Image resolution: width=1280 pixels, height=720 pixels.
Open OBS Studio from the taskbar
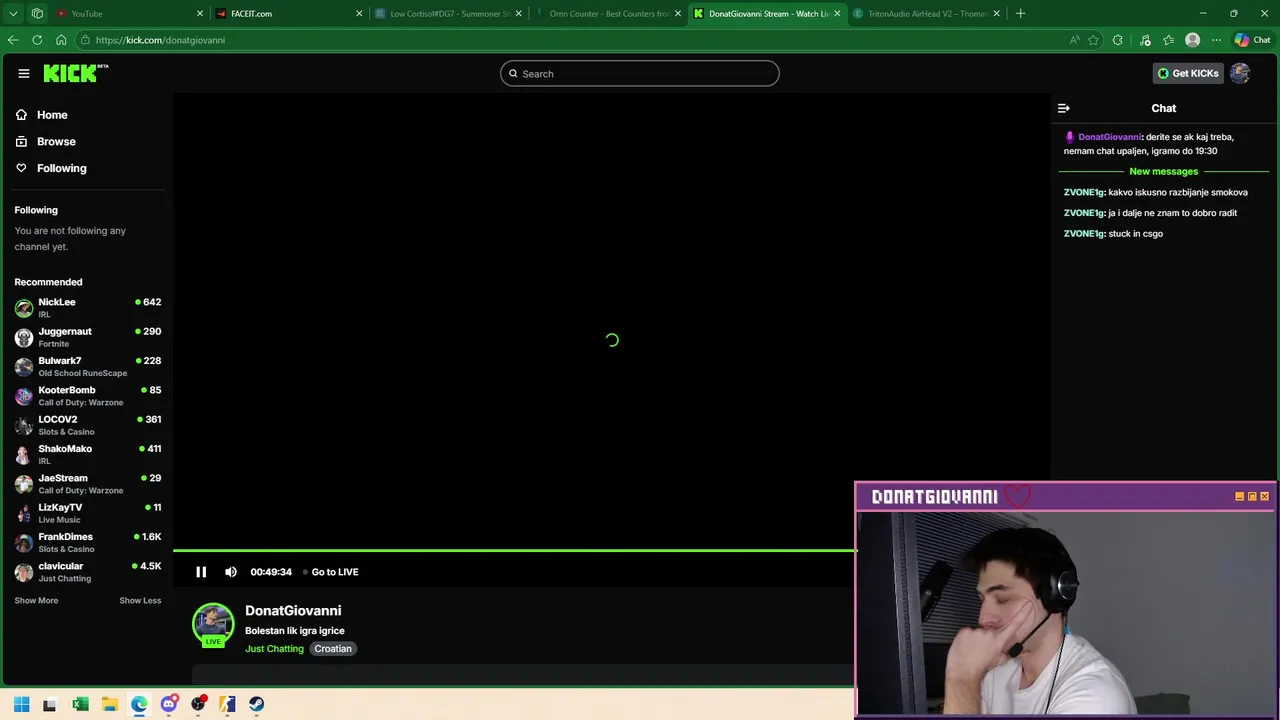(198, 704)
